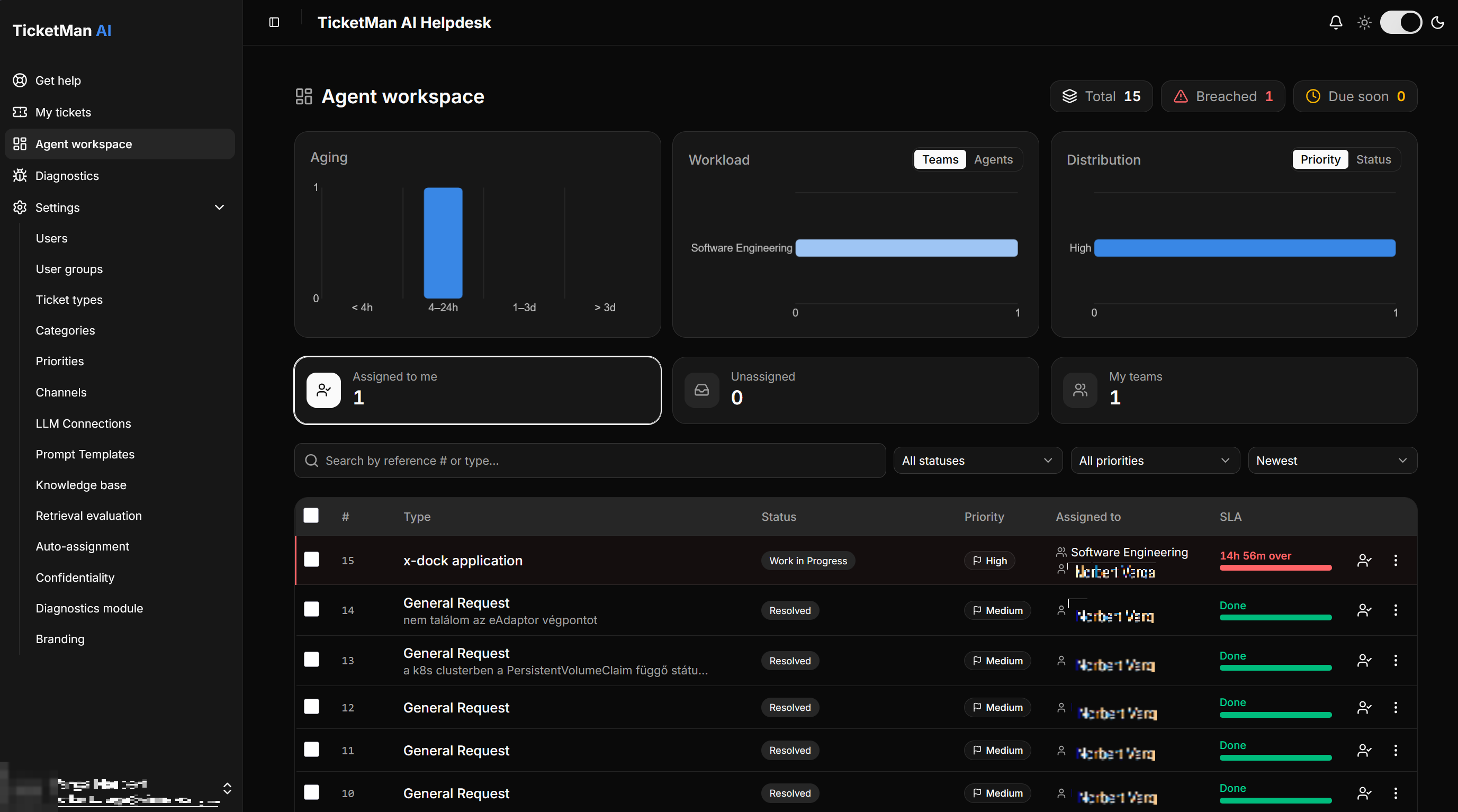
Task: Open ticket 13 about PersistentVolumeClaim
Action: [x=555, y=661]
